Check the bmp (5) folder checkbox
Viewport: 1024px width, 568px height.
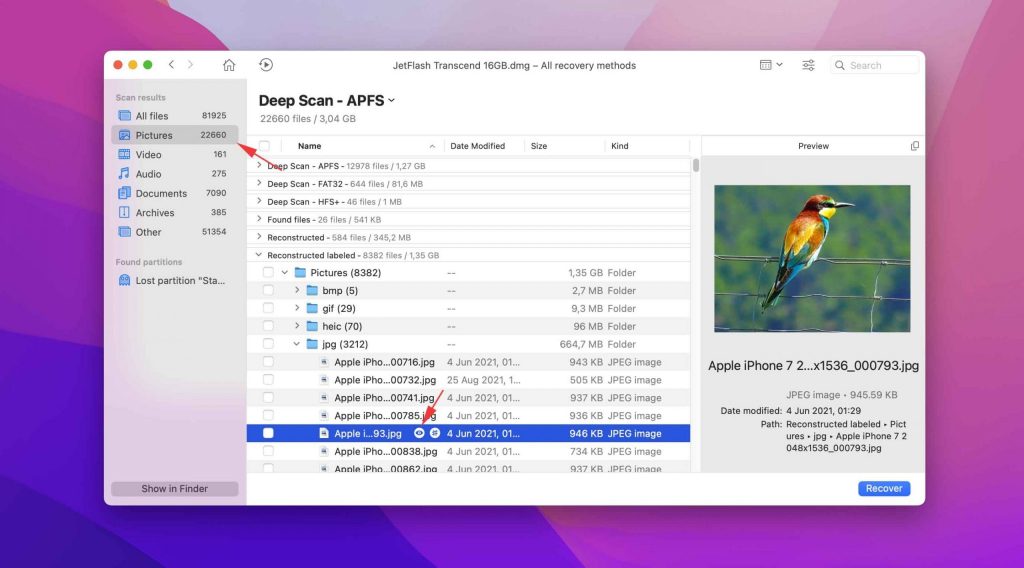pyautogui.click(x=268, y=291)
